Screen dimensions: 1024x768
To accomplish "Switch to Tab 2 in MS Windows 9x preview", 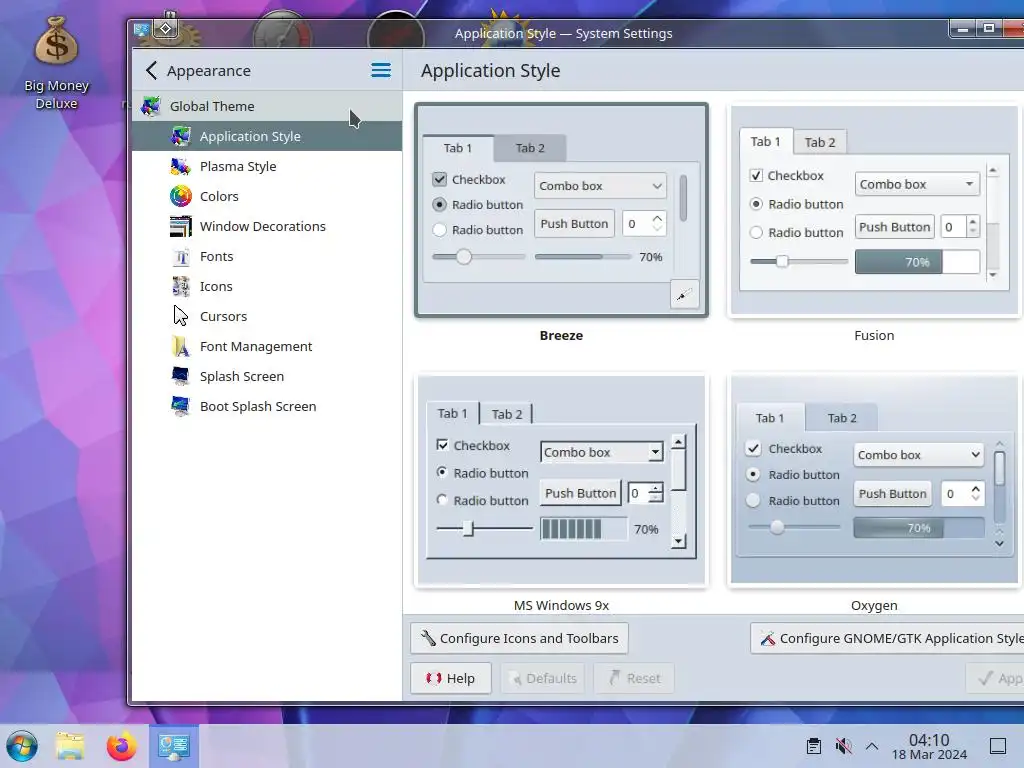I will pyautogui.click(x=507, y=414).
